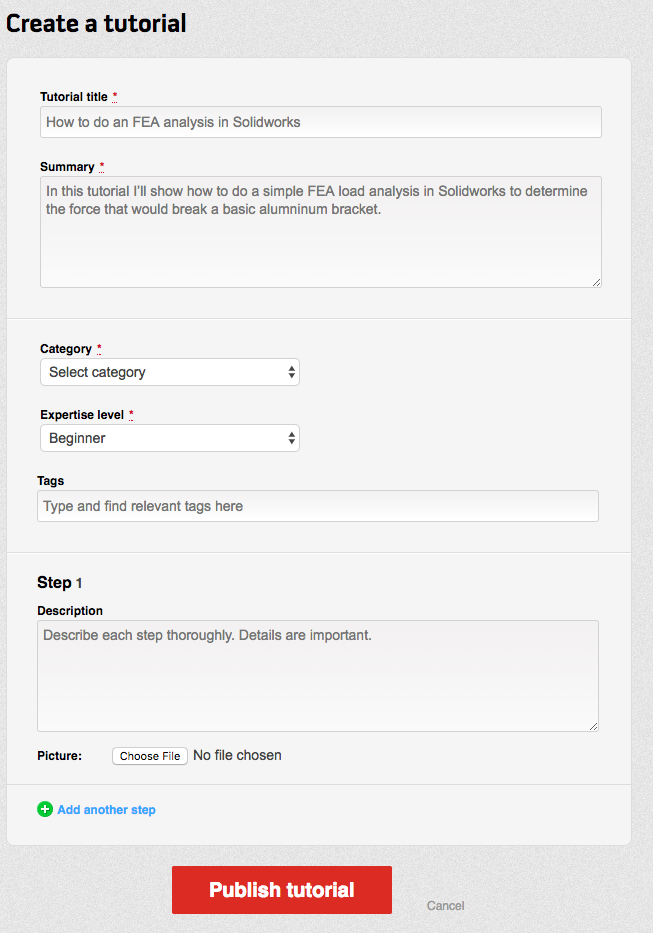
Task: Click the No file chosen text
Action: [x=237, y=755]
